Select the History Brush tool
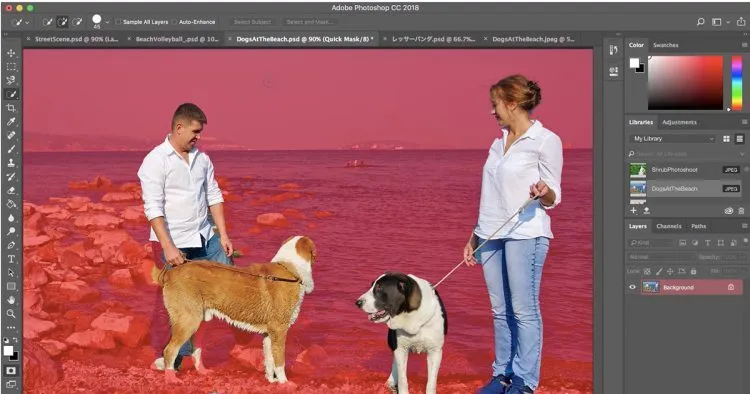 (11, 176)
